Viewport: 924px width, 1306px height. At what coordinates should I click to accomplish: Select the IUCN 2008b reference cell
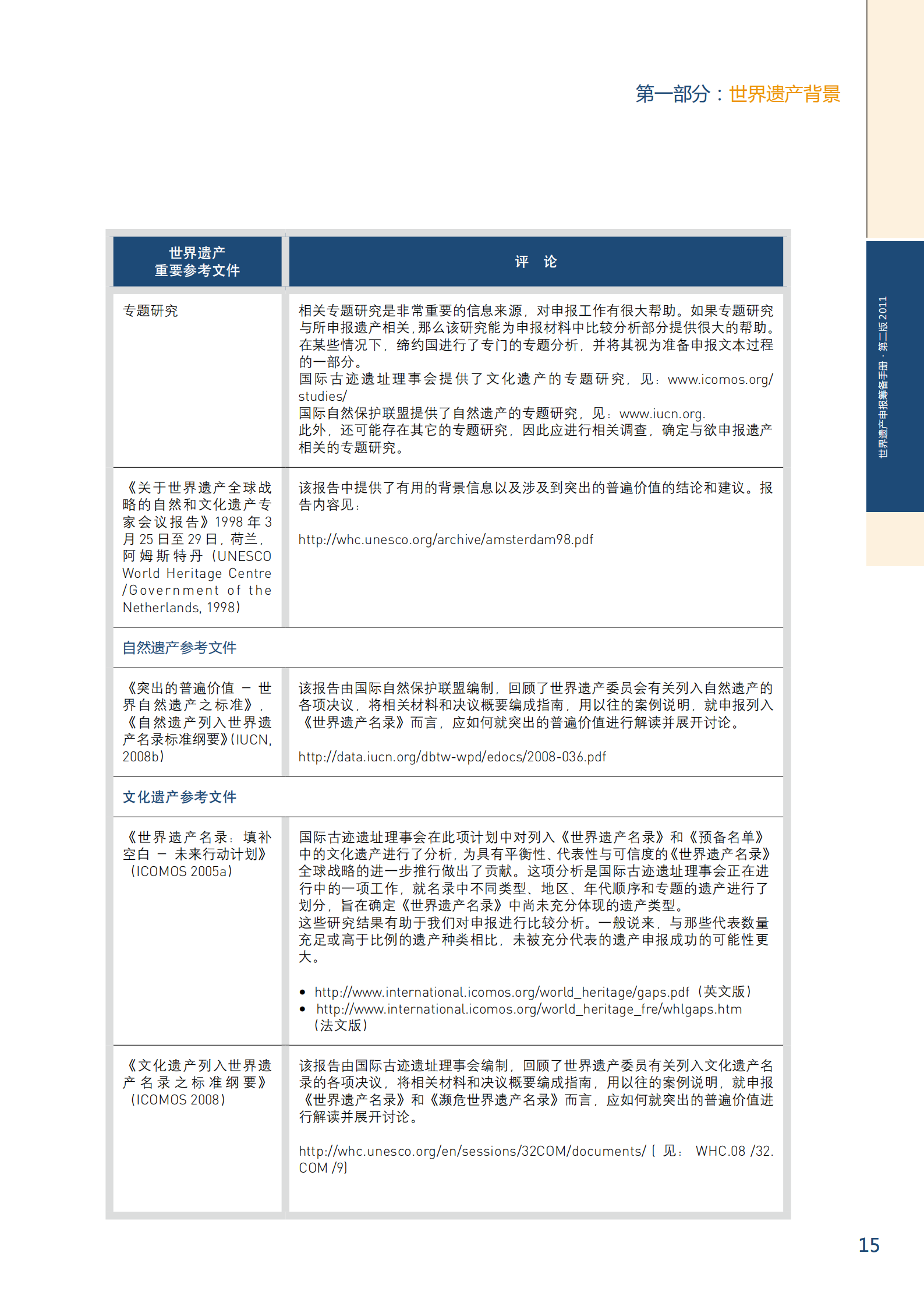point(197,722)
